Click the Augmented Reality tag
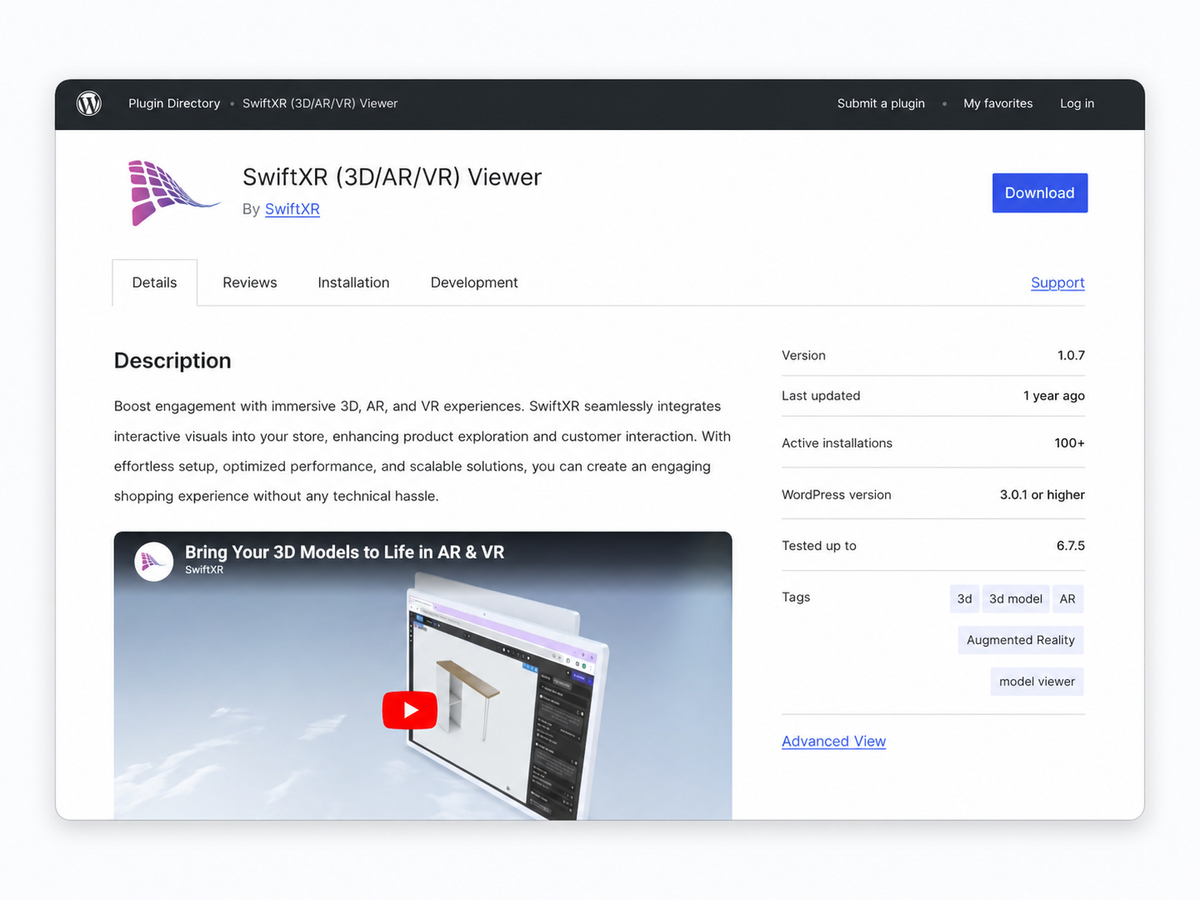 (x=1021, y=640)
